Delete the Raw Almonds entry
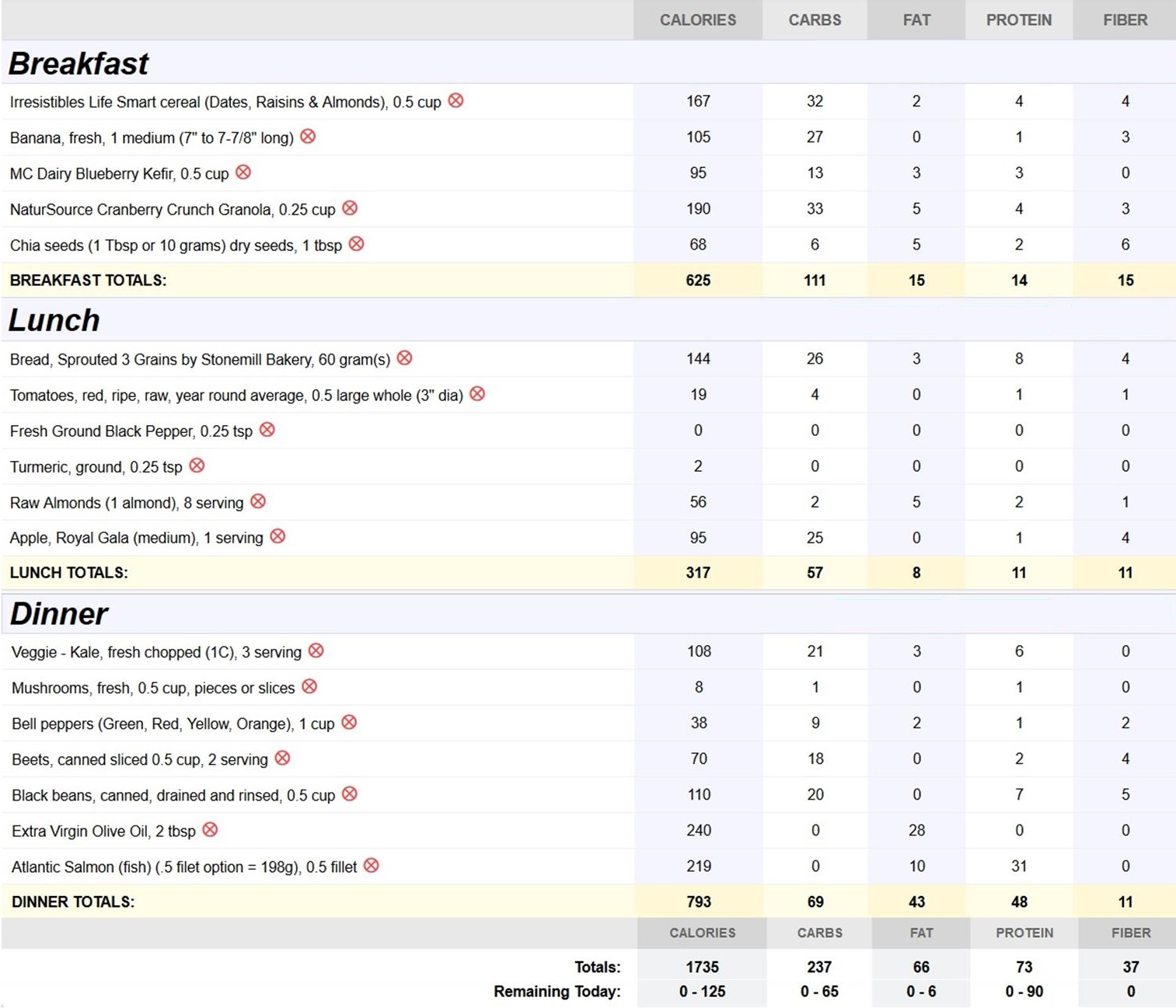 258,501
